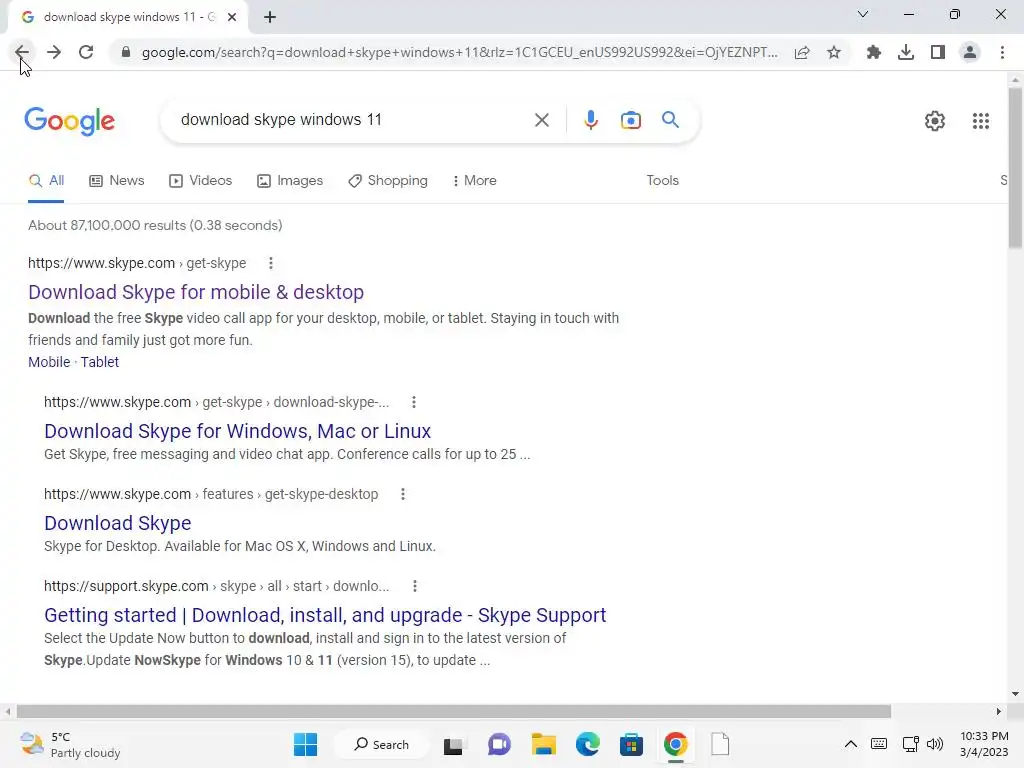The width and height of the screenshot is (1024, 768).
Task: Open the Google apps grid
Action: pyautogui.click(x=981, y=121)
